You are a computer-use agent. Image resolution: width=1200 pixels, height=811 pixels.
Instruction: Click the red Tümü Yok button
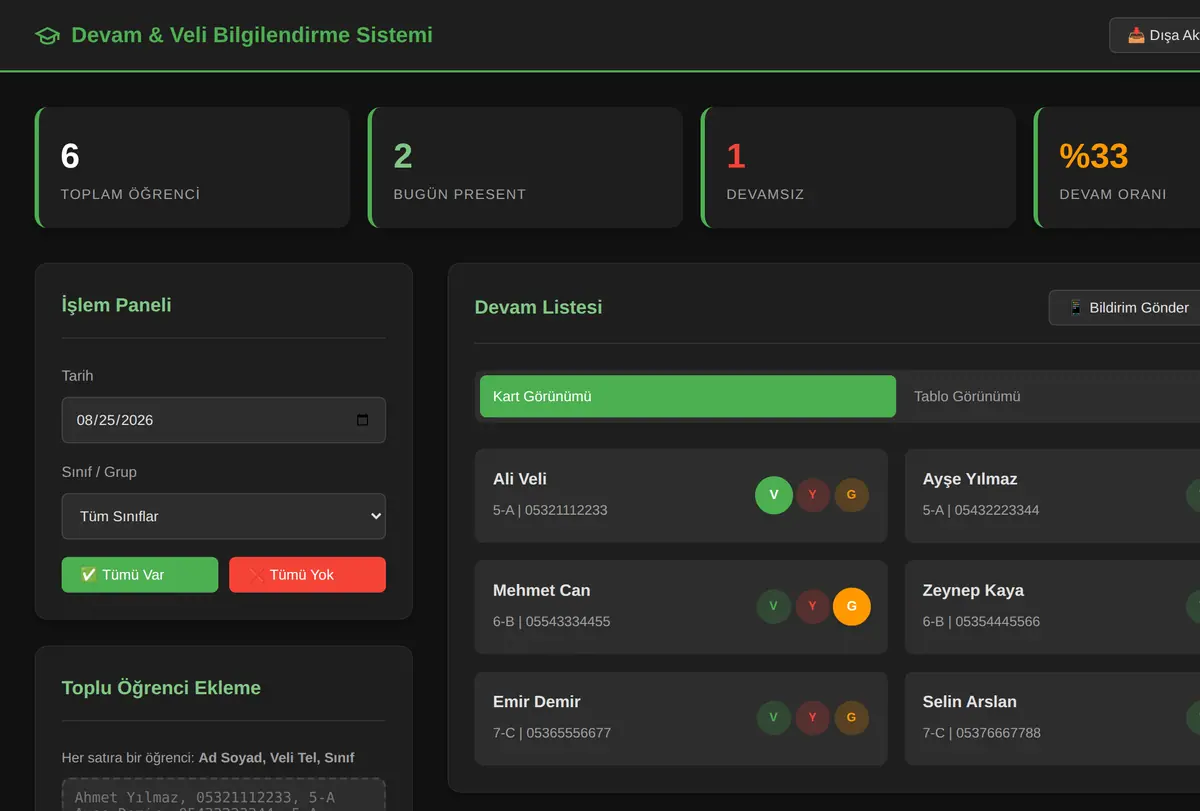307,575
